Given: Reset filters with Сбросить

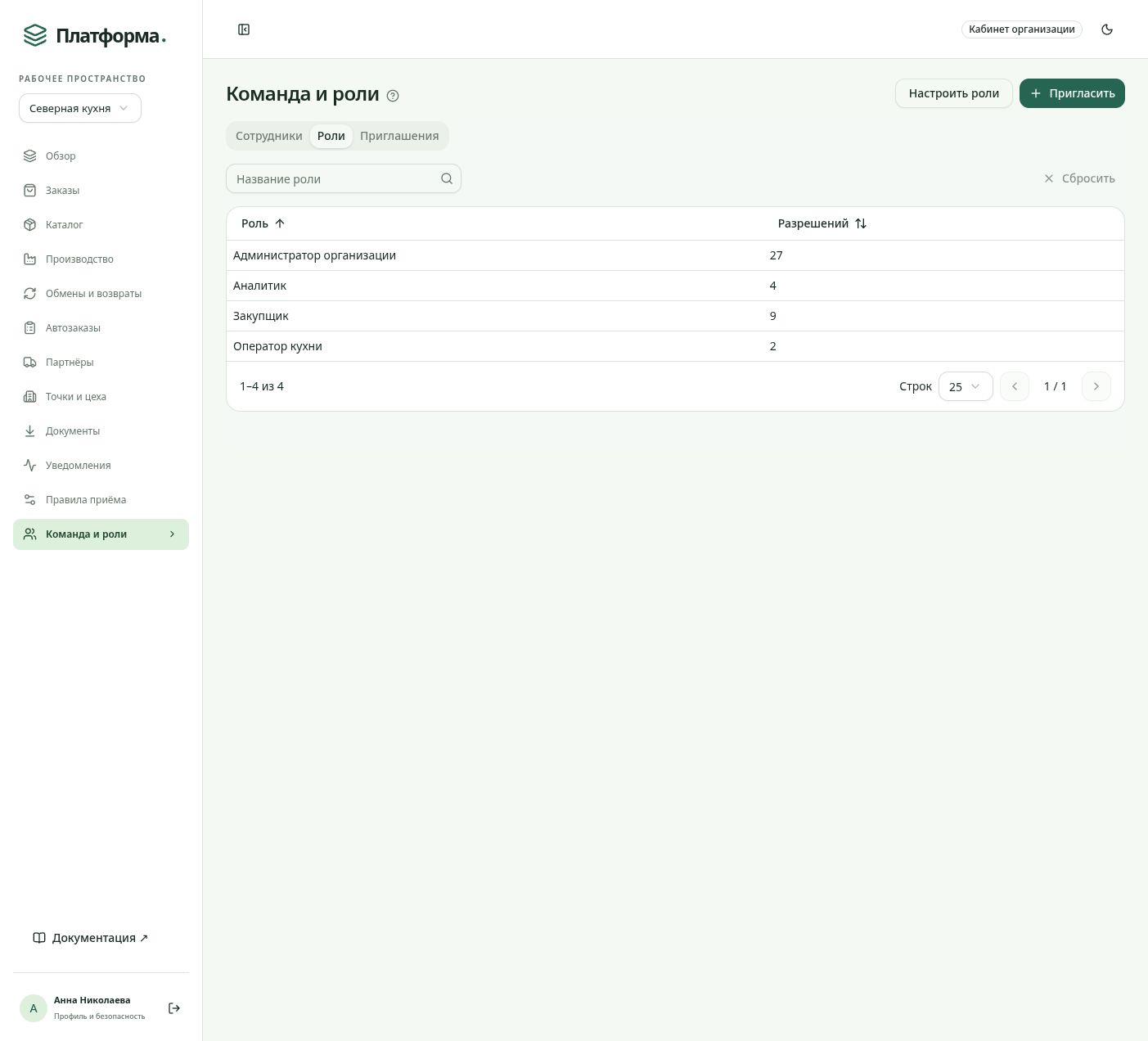Looking at the screenshot, I should click(1079, 178).
